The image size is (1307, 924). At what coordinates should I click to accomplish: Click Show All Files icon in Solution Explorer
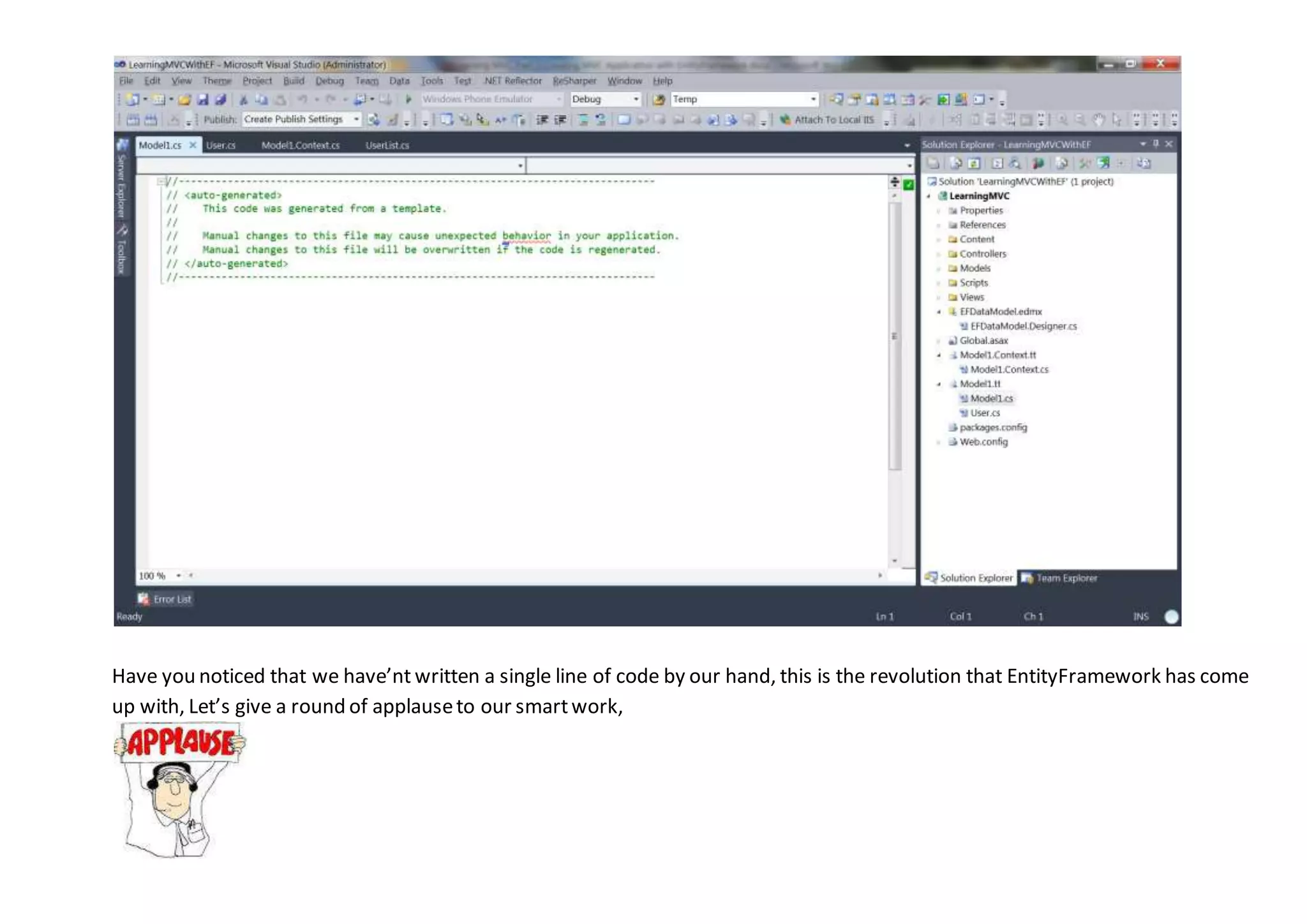click(x=955, y=163)
